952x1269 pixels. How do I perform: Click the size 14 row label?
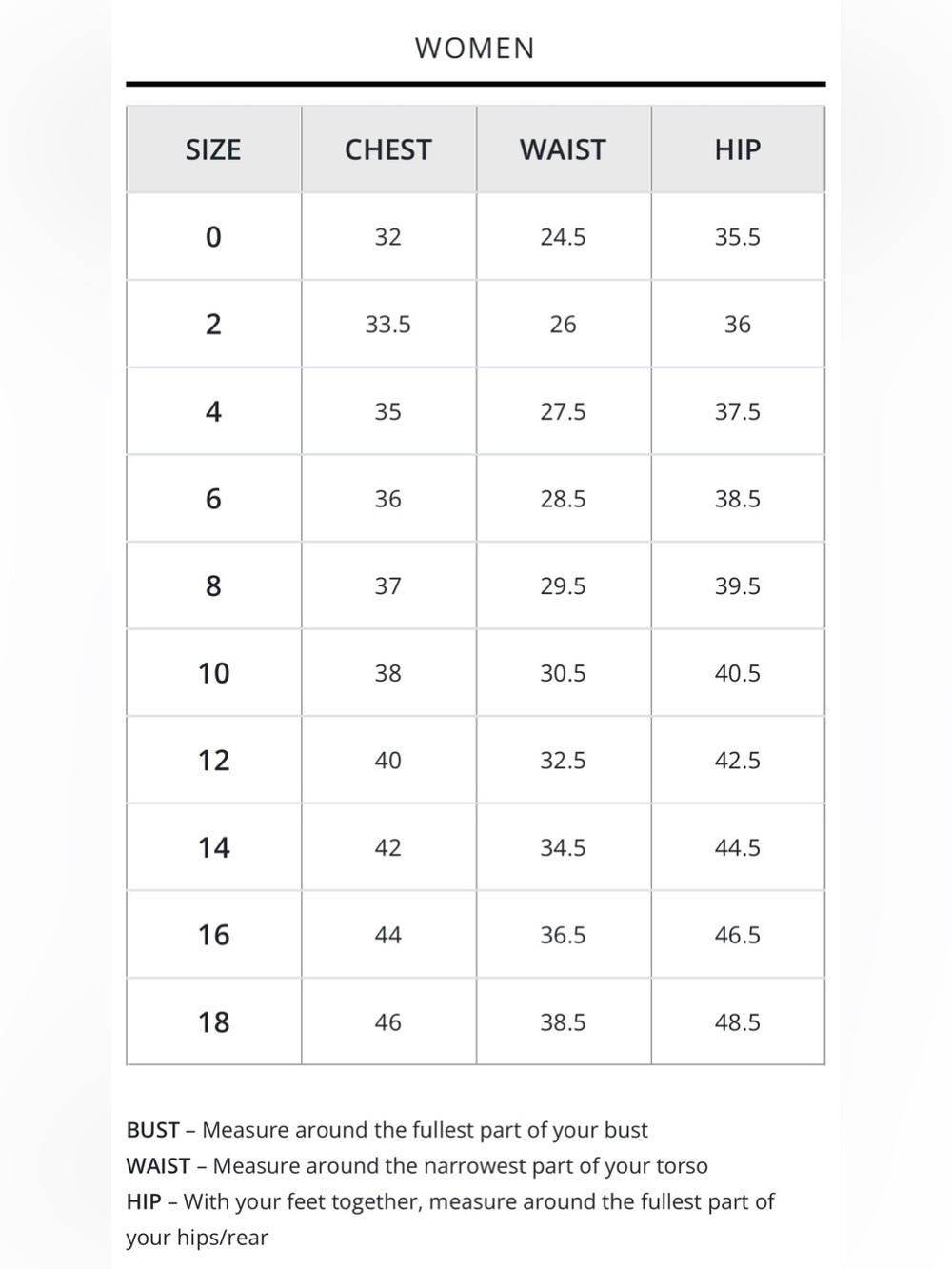click(x=213, y=847)
